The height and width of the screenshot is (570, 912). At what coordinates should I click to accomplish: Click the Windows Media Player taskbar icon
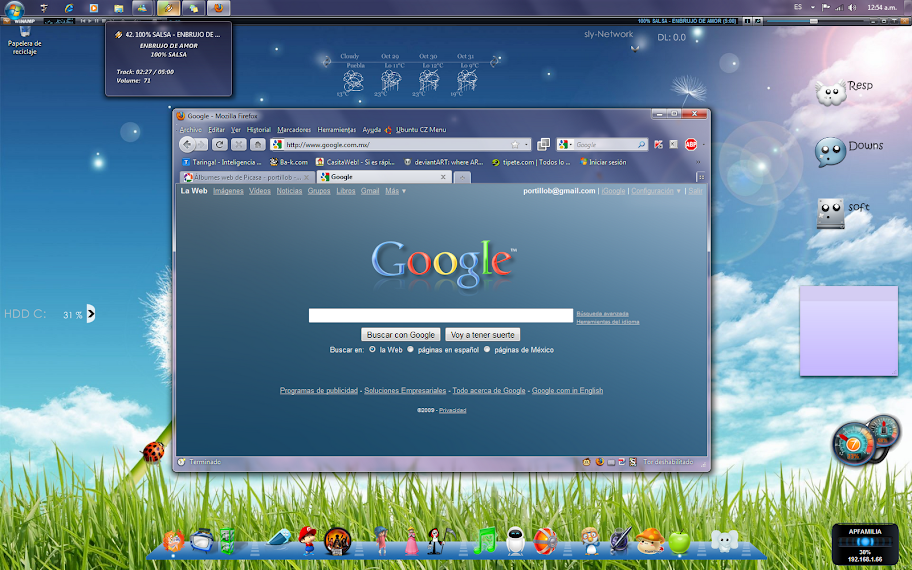pyautogui.click(x=94, y=8)
